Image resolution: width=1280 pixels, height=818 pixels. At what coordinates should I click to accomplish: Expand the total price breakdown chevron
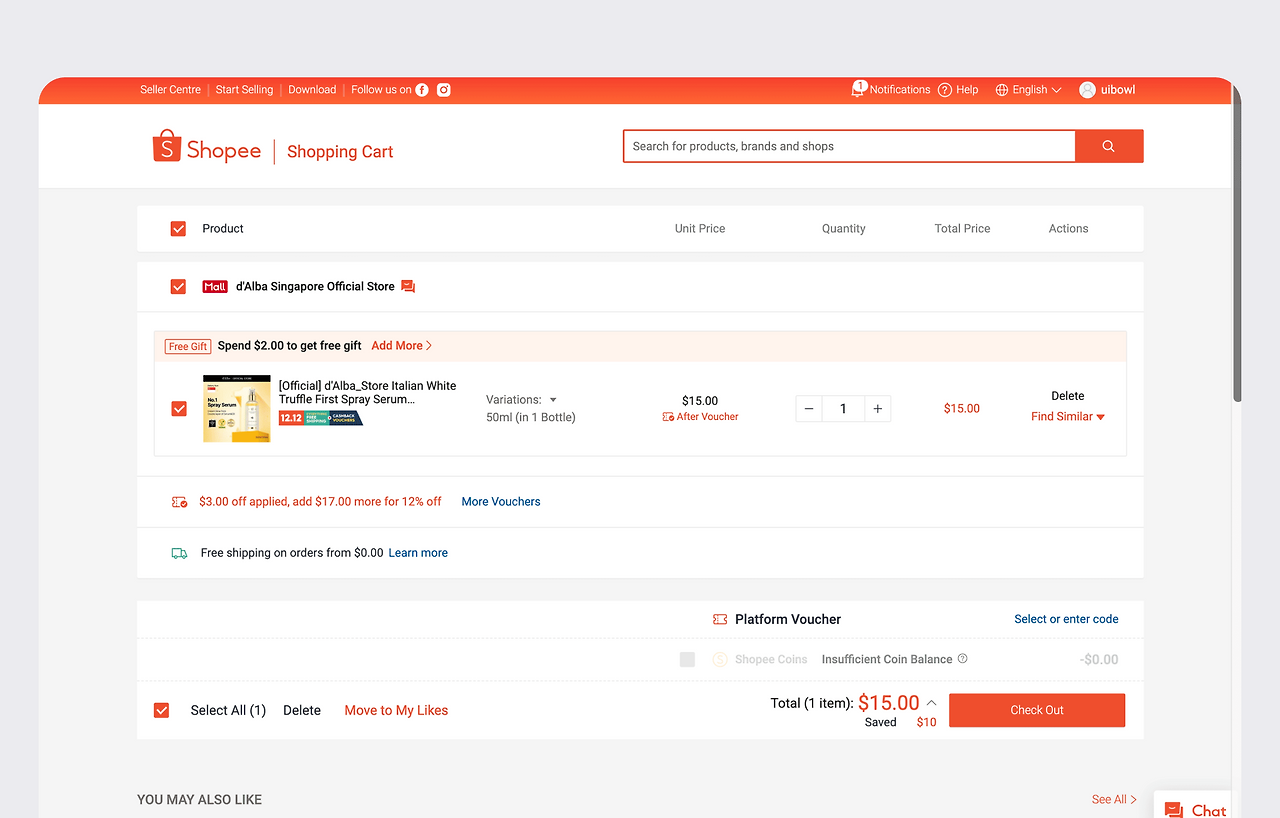pos(931,703)
